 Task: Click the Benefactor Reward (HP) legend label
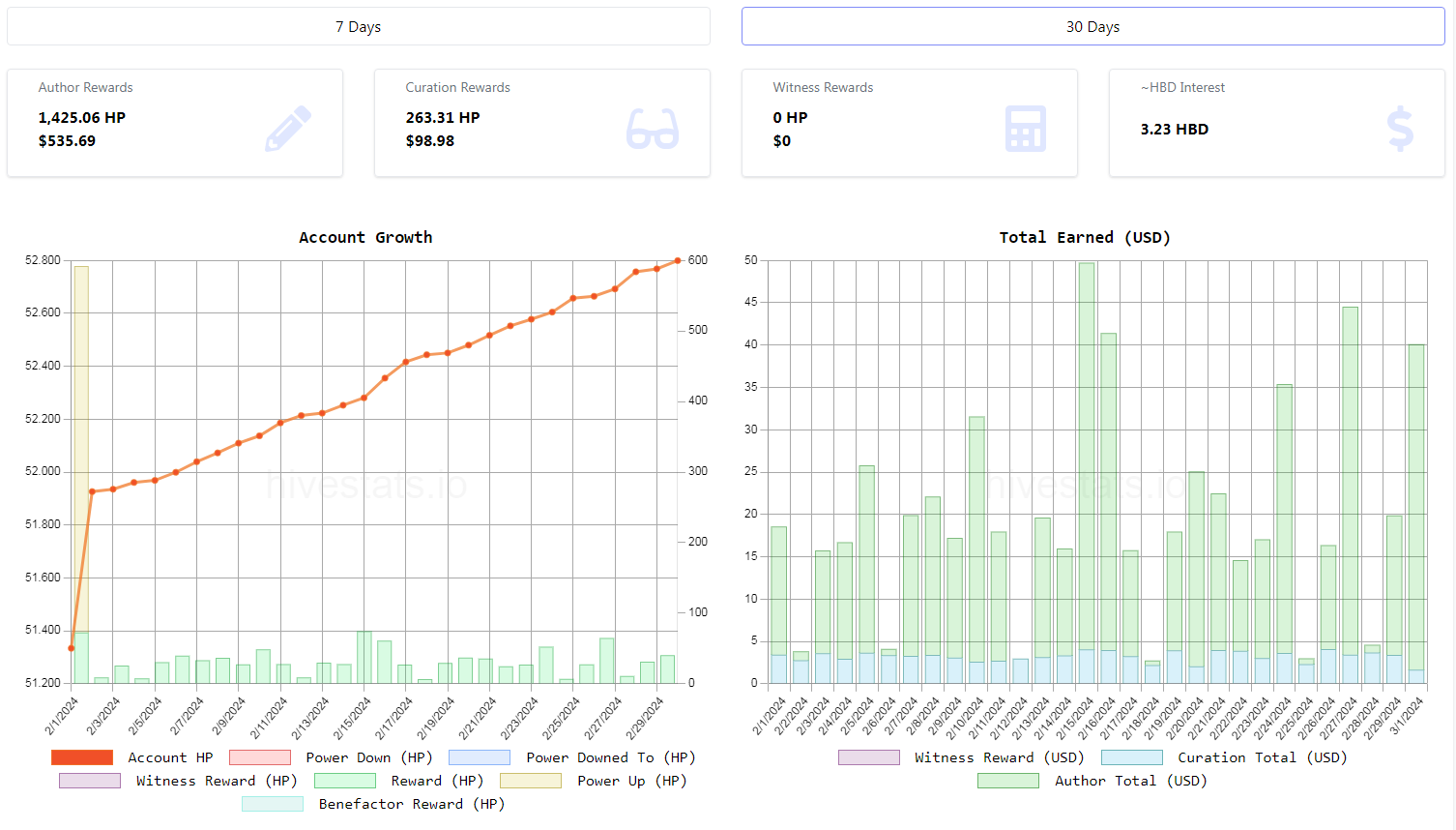pos(412,804)
